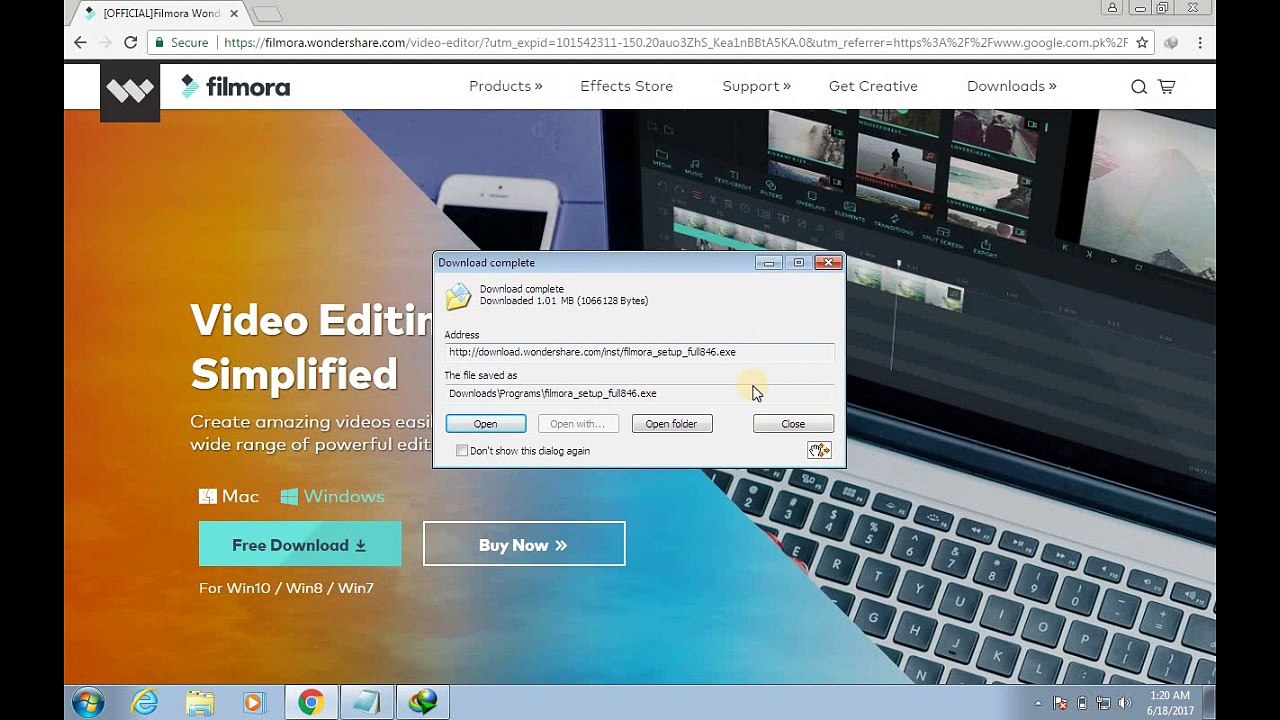
Task: Click the website search magnifier icon
Action: pos(1138,87)
